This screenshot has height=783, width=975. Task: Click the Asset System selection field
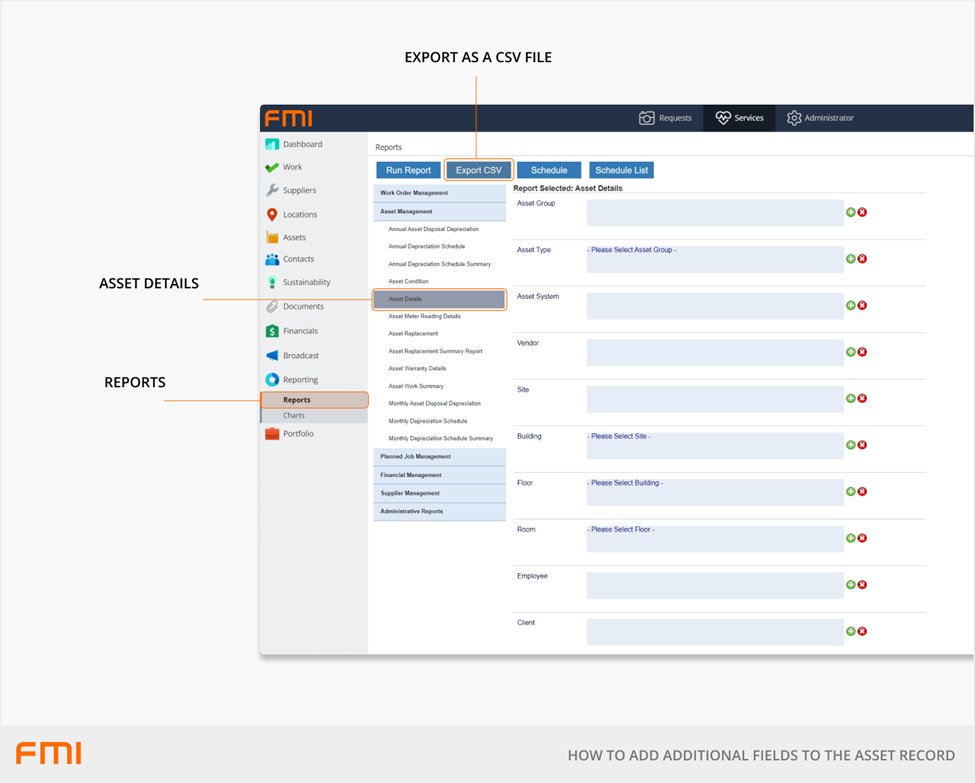pyautogui.click(x=715, y=306)
